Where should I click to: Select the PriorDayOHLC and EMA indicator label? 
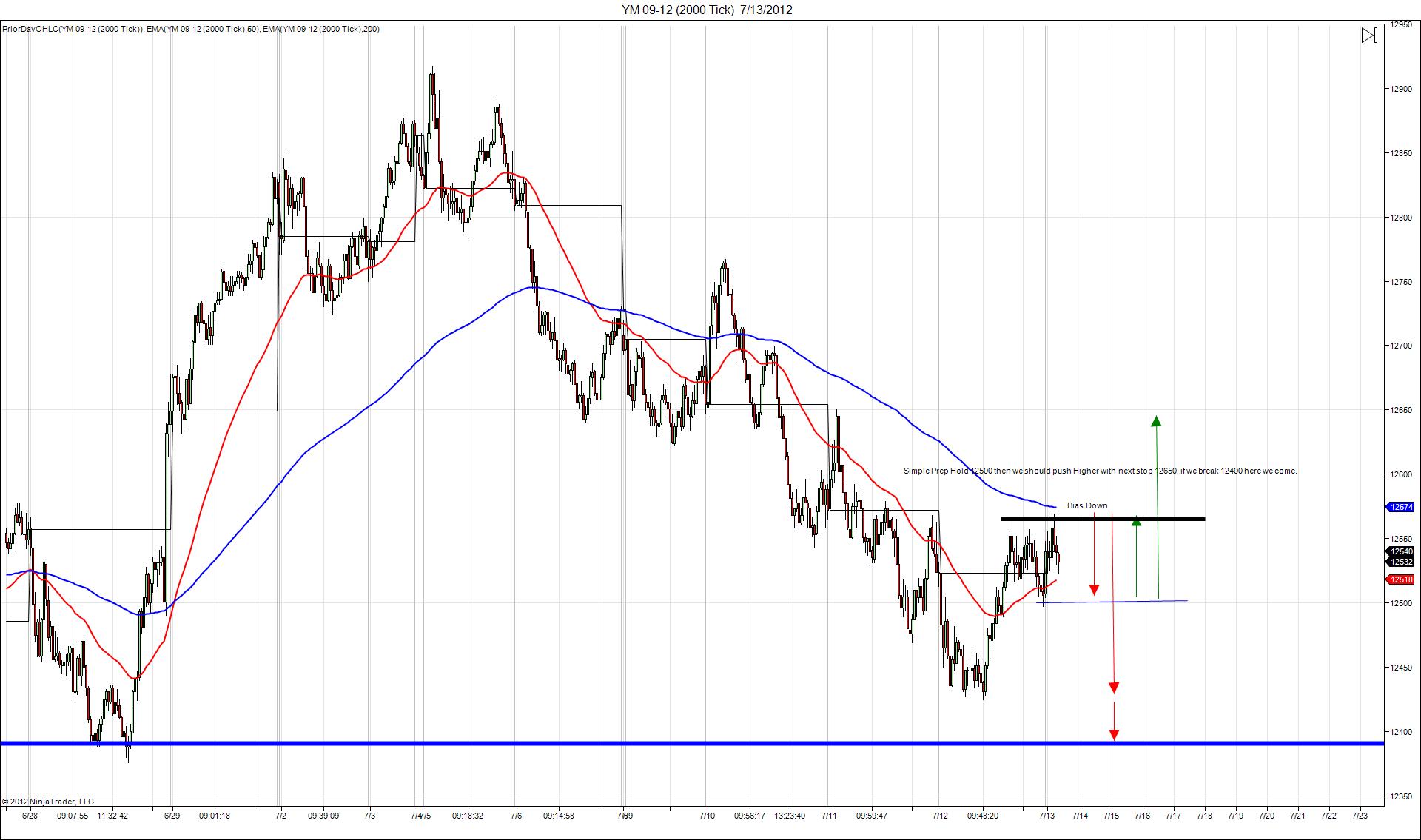click(x=191, y=29)
